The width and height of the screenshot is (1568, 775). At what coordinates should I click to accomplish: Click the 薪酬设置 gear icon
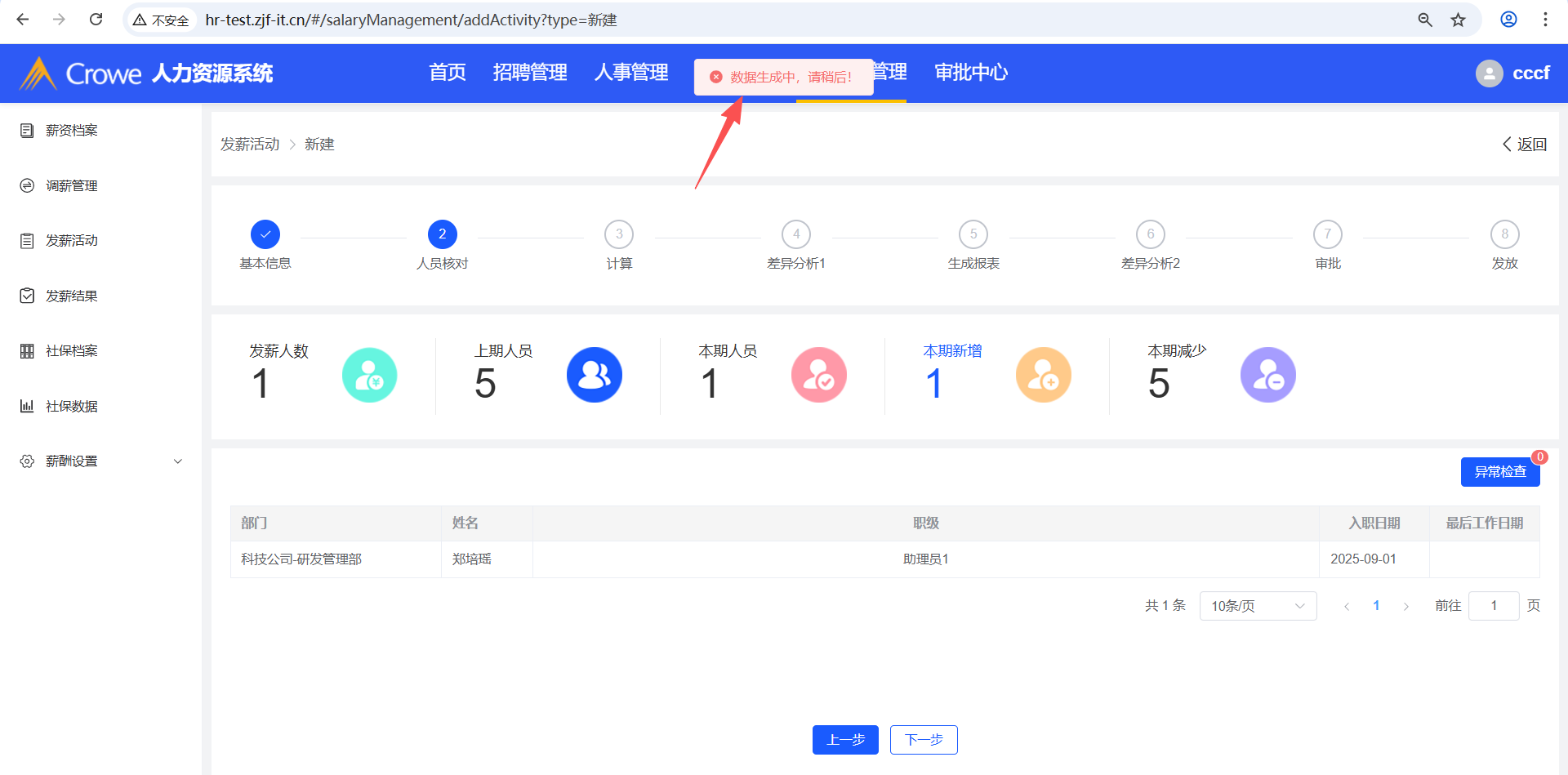[x=27, y=461]
